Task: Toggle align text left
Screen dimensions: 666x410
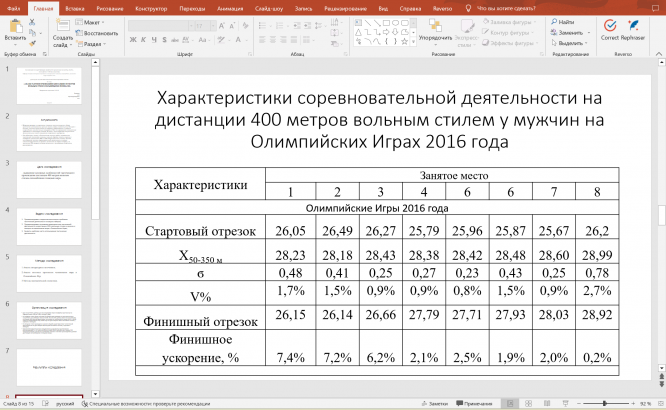Action: (x=262, y=40)
